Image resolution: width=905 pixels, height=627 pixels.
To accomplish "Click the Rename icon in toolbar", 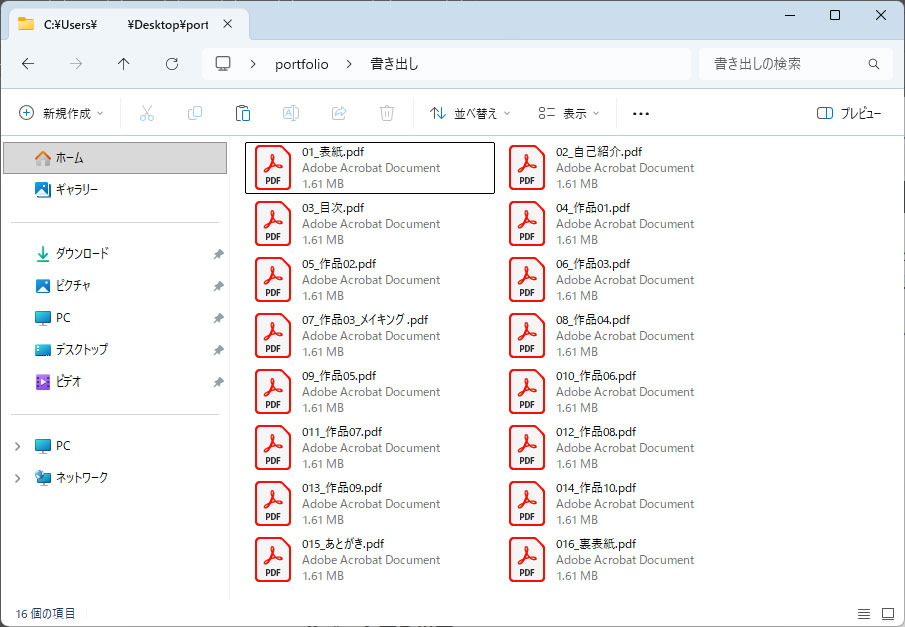I will click(x=291, y=113).
